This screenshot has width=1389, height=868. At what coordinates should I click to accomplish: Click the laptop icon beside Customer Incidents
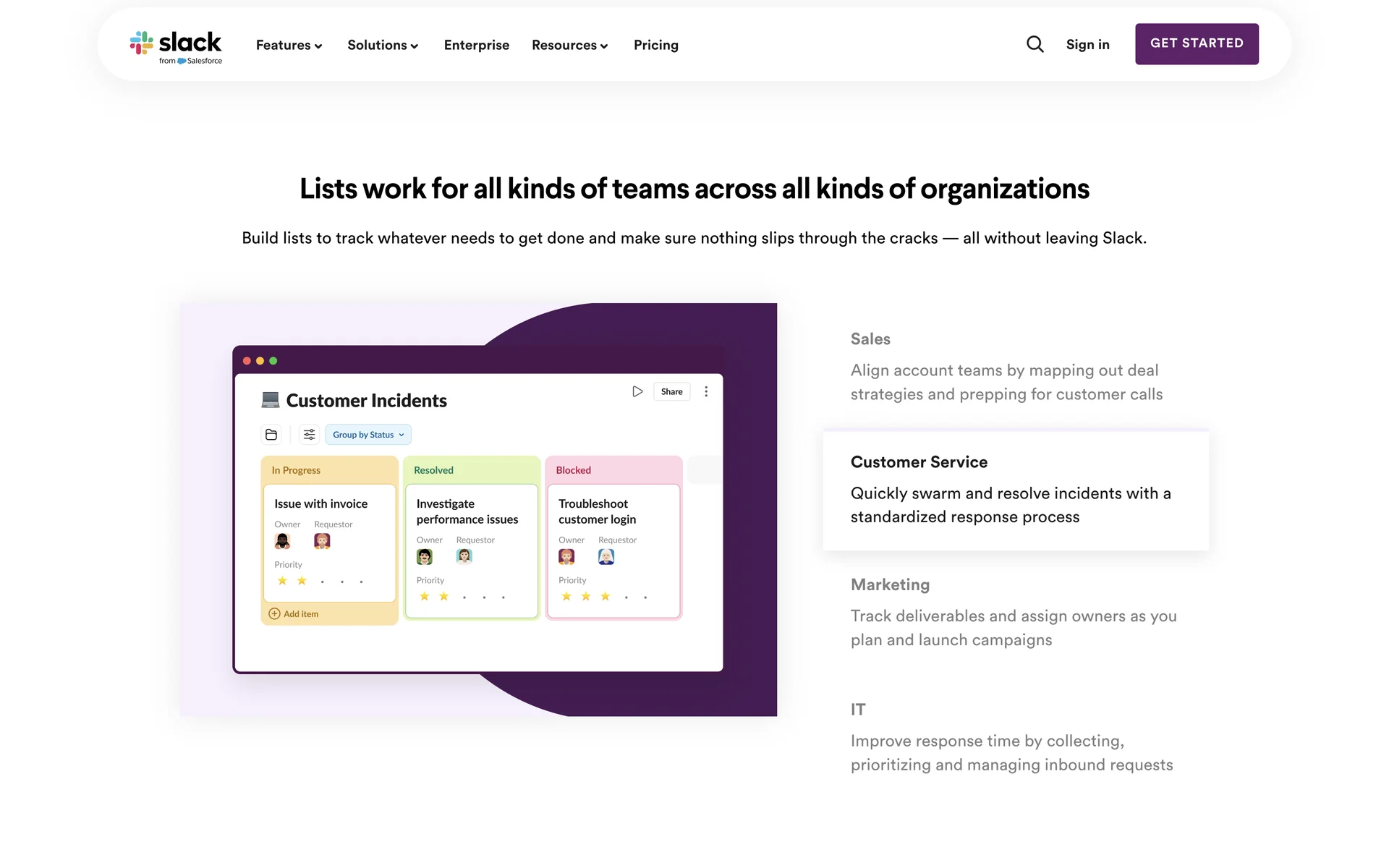point(270,400)
